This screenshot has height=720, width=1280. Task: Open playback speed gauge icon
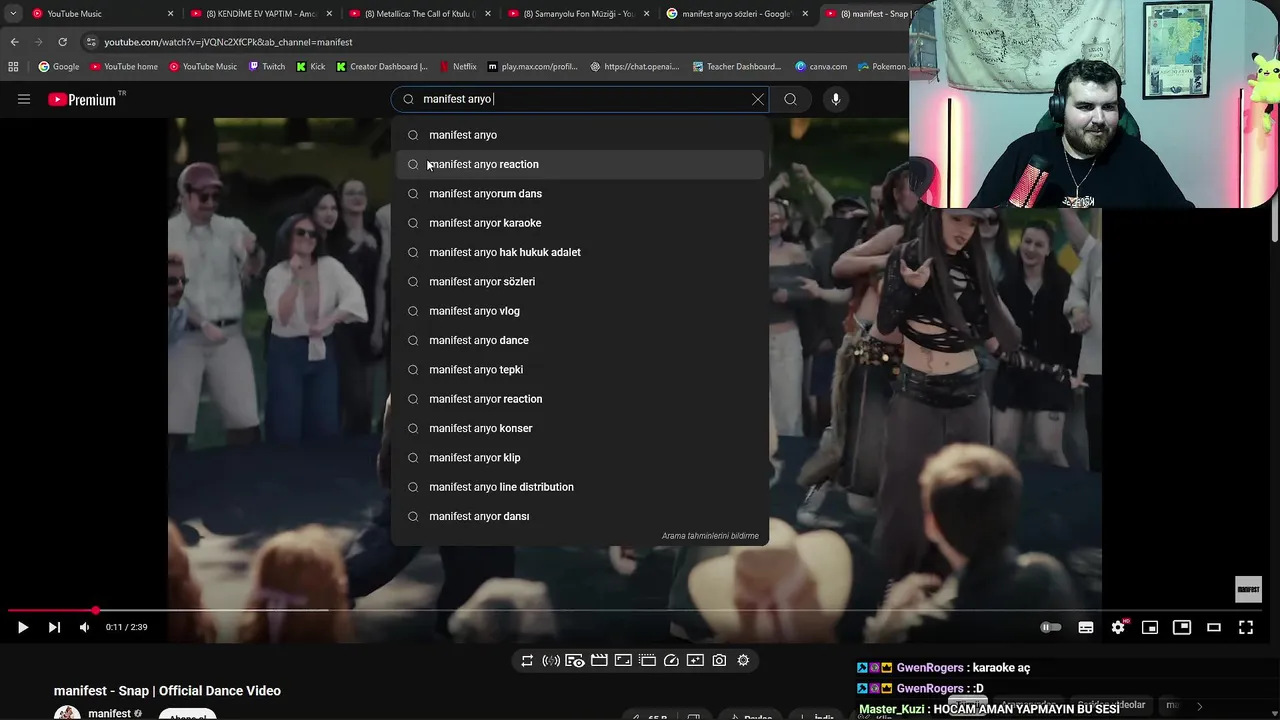(x=671, y=660)
